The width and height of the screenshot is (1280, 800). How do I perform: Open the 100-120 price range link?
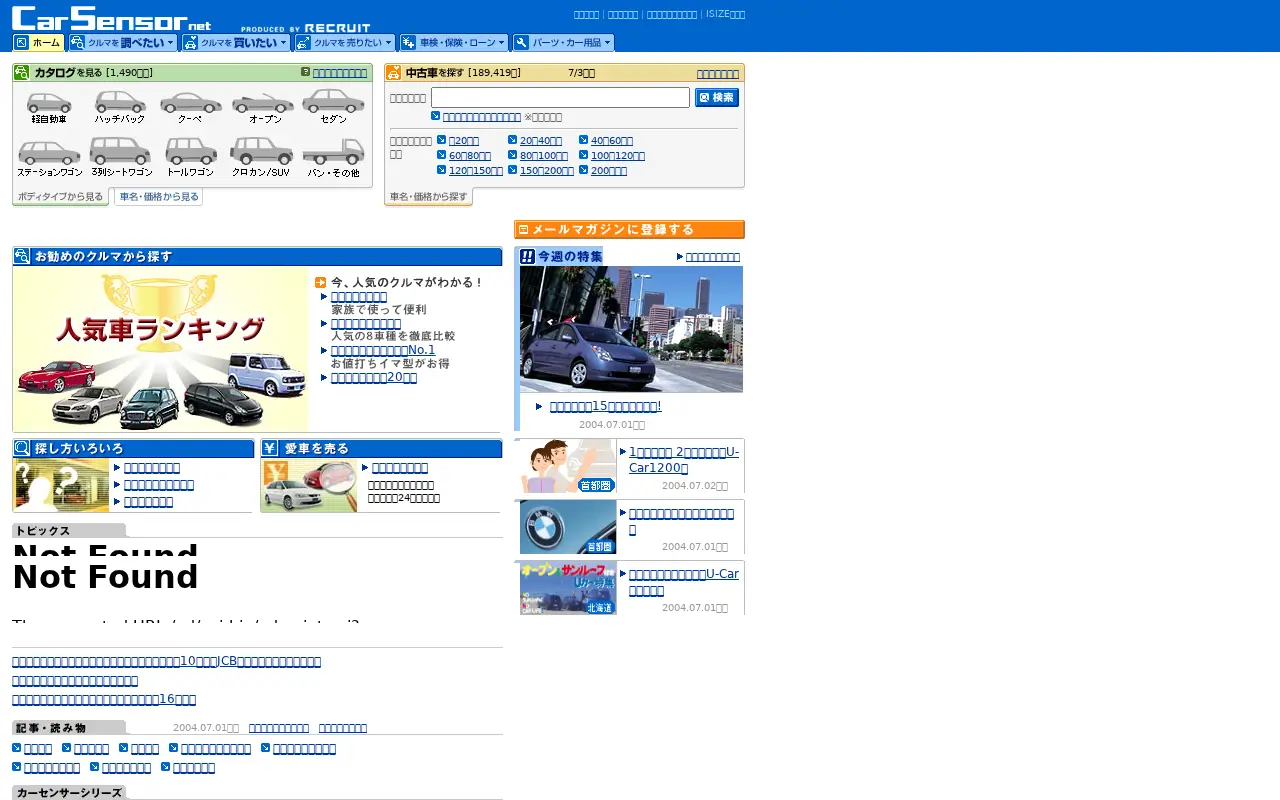[618, 156]
